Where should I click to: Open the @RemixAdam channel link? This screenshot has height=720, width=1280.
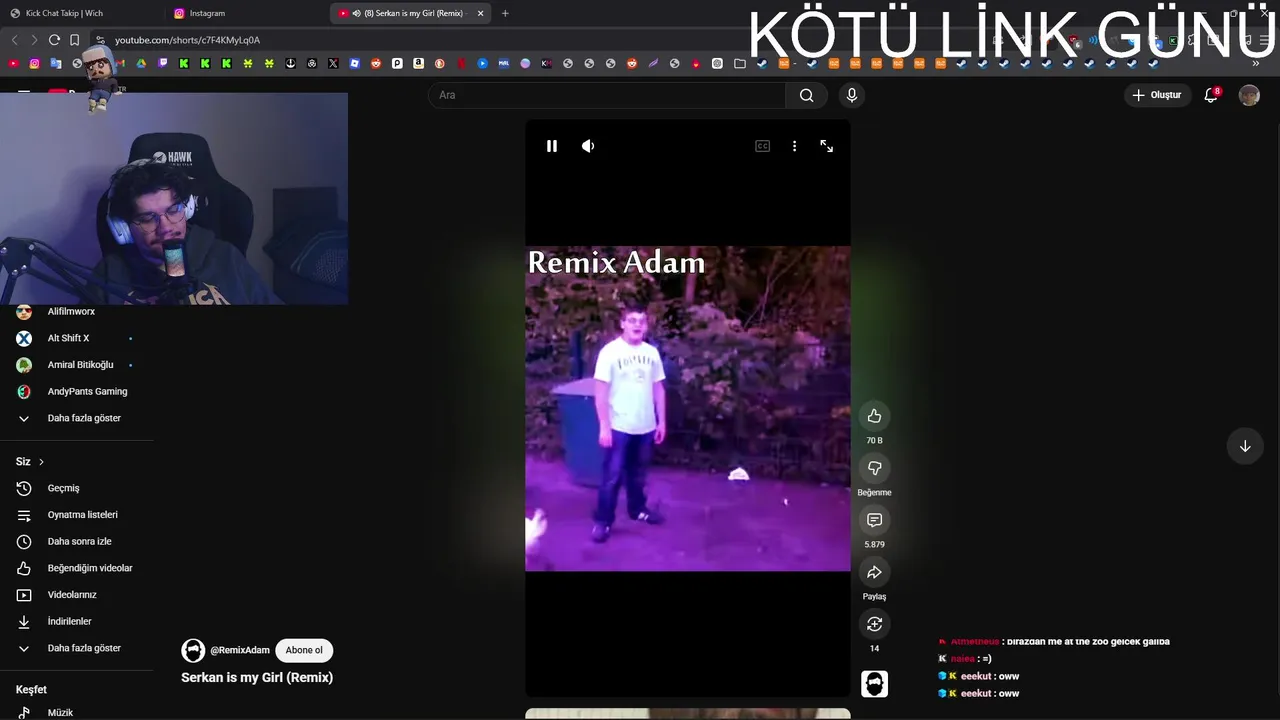tap(240, 650)
